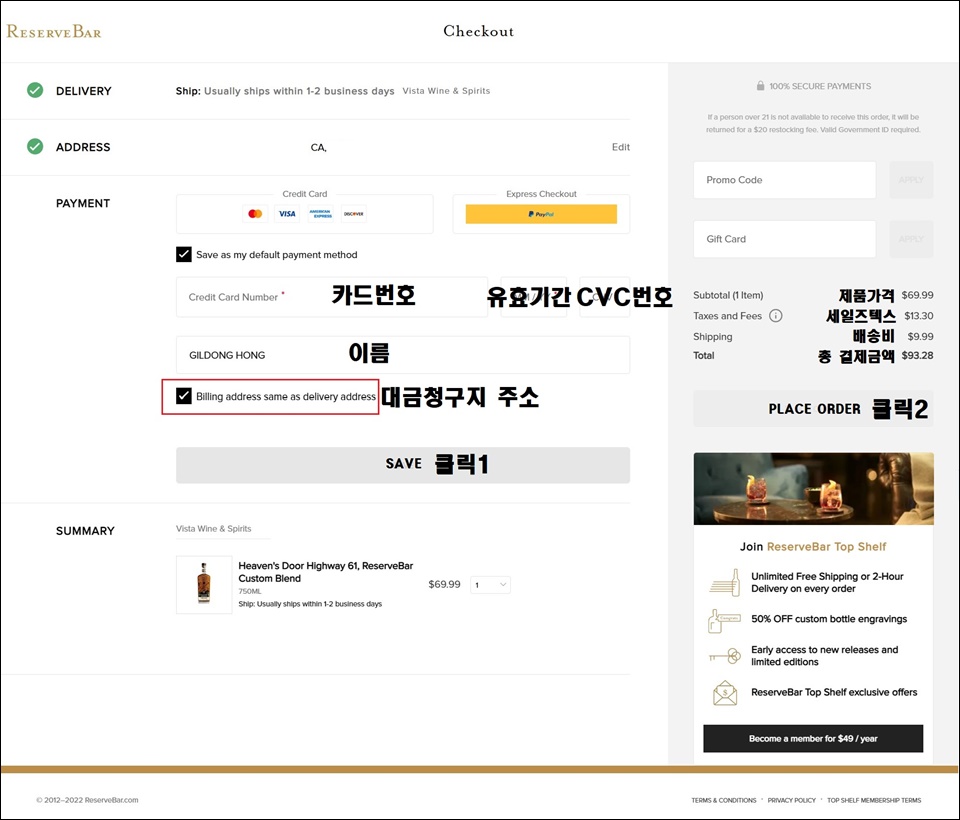Viewport: 960px width, 820px height.
Task: Open Terms & Conditions link
Action: (x=724, y=800)
